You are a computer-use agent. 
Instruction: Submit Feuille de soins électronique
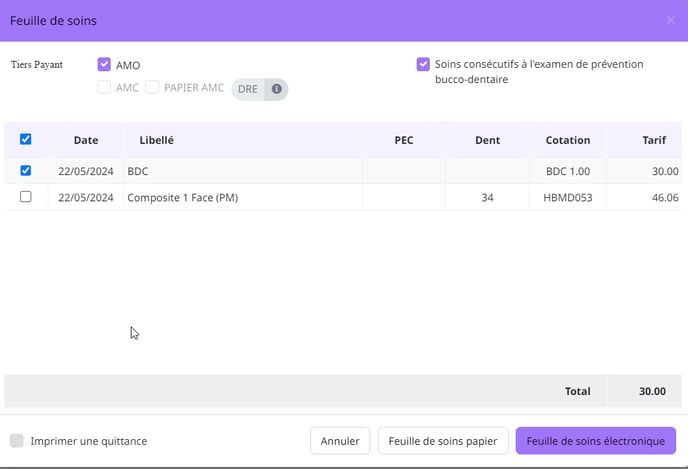pos(595,441)
